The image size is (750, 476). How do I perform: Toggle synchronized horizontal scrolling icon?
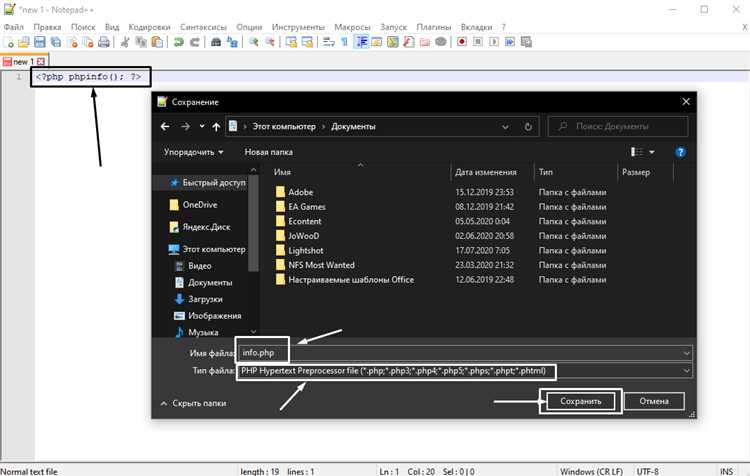(308, 42)
